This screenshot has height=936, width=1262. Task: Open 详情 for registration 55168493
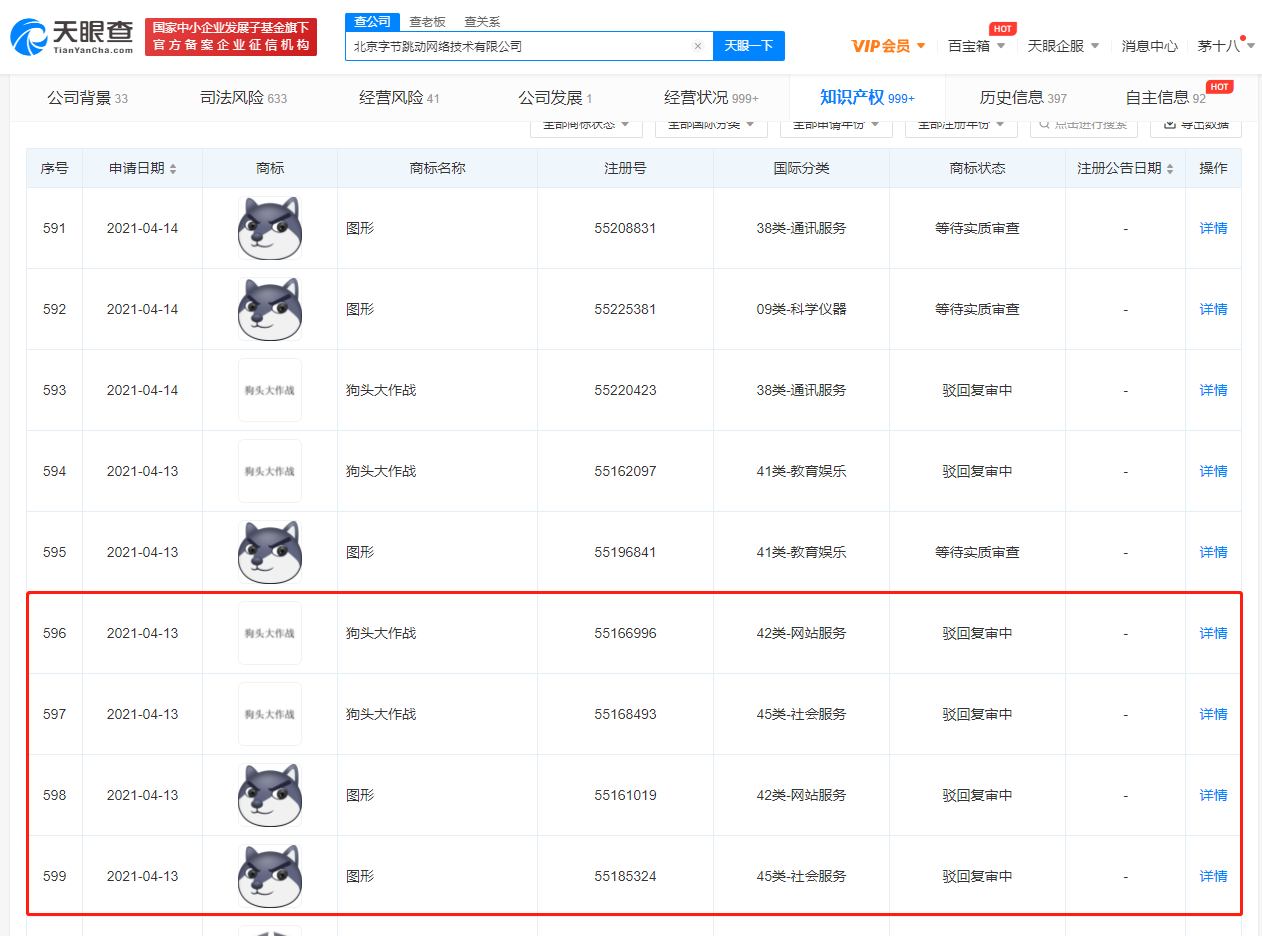point(1213,714)
